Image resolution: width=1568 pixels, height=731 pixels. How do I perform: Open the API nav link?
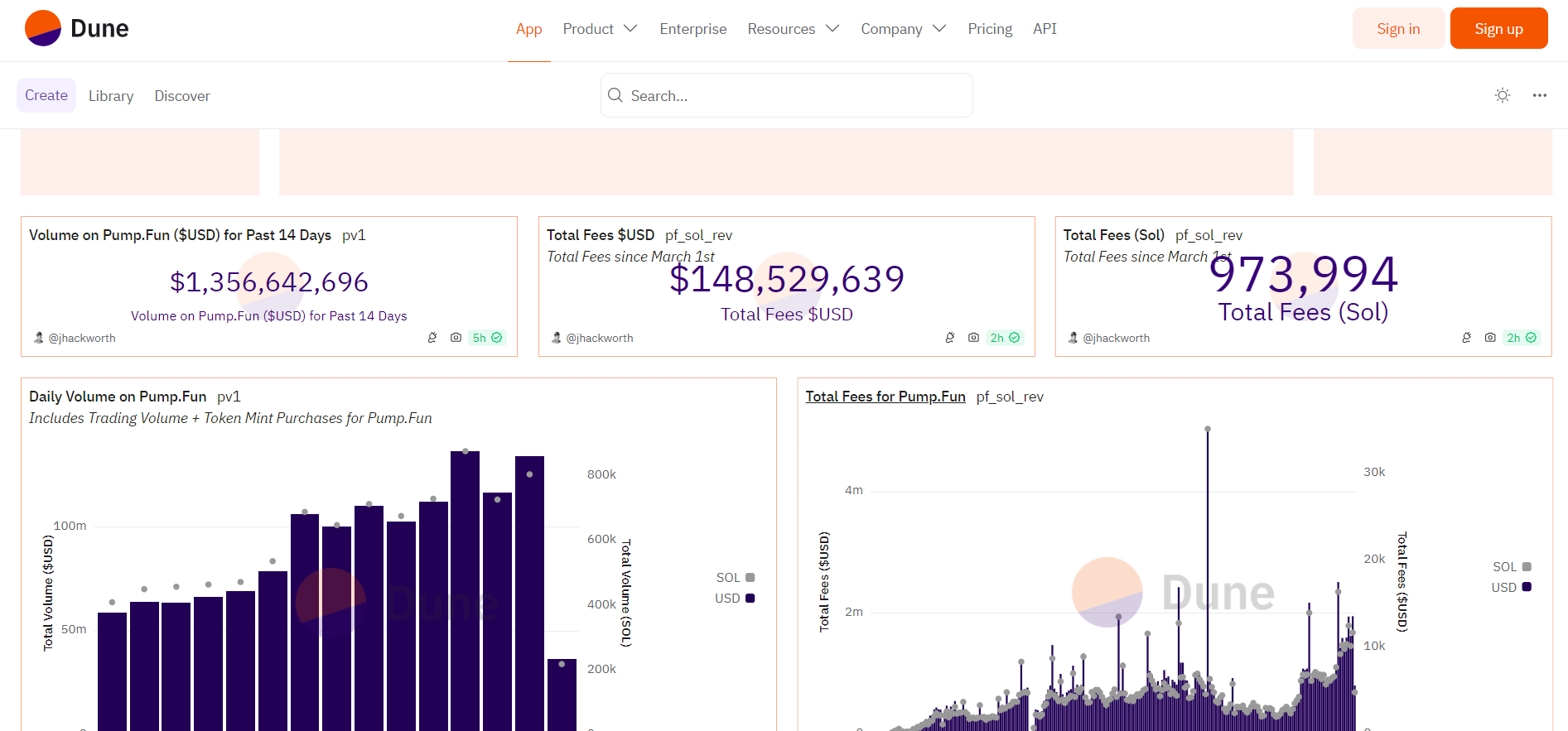coord(1045,29)
